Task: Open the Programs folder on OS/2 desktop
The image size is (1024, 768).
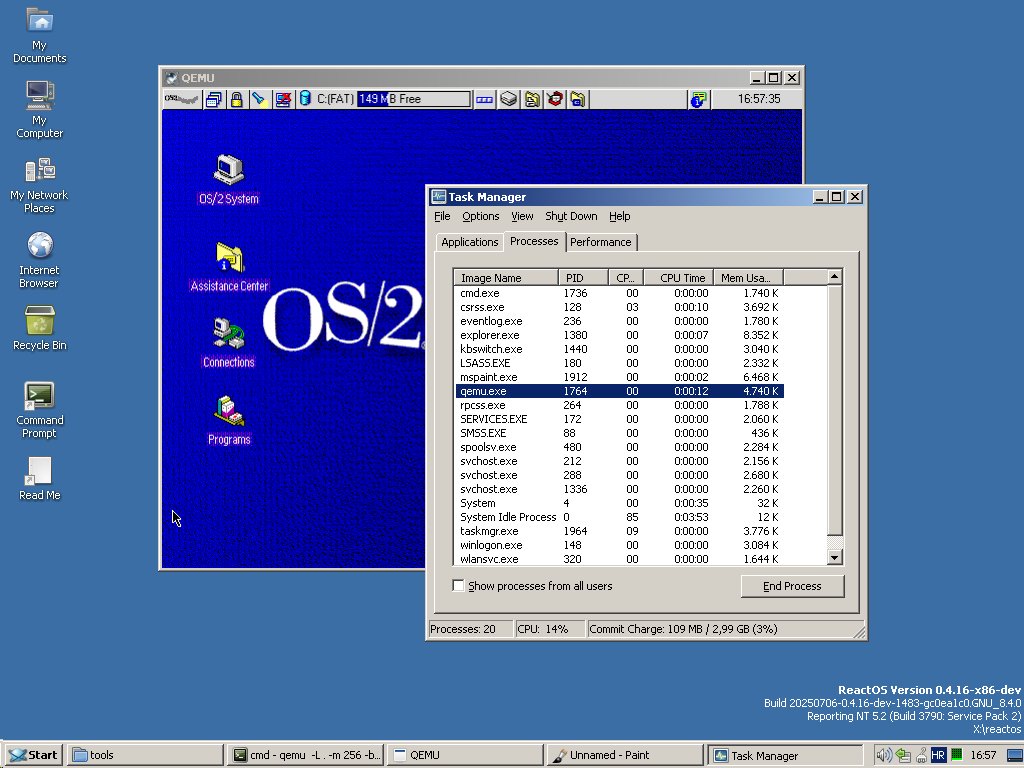Action: click(x=229, y=420)
